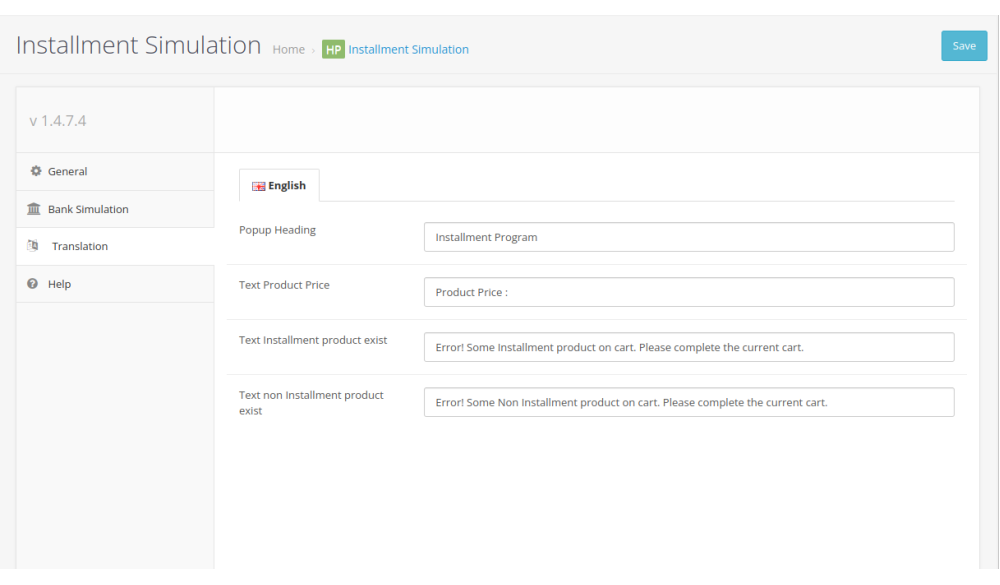Click the Popup Heading label
The height and width of the screenshot is (585, 1000).
tap(277, 230)
